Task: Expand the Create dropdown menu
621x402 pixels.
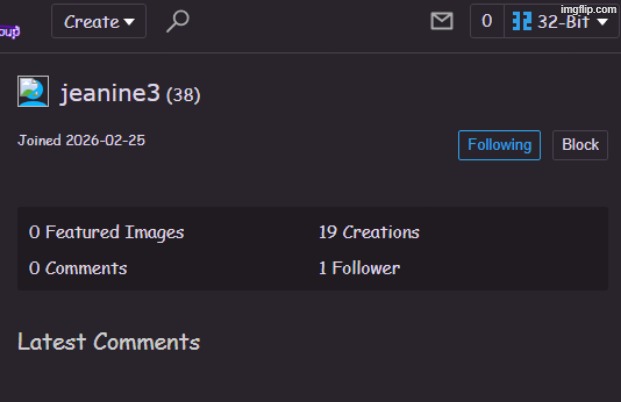Action: coord(99,21)
